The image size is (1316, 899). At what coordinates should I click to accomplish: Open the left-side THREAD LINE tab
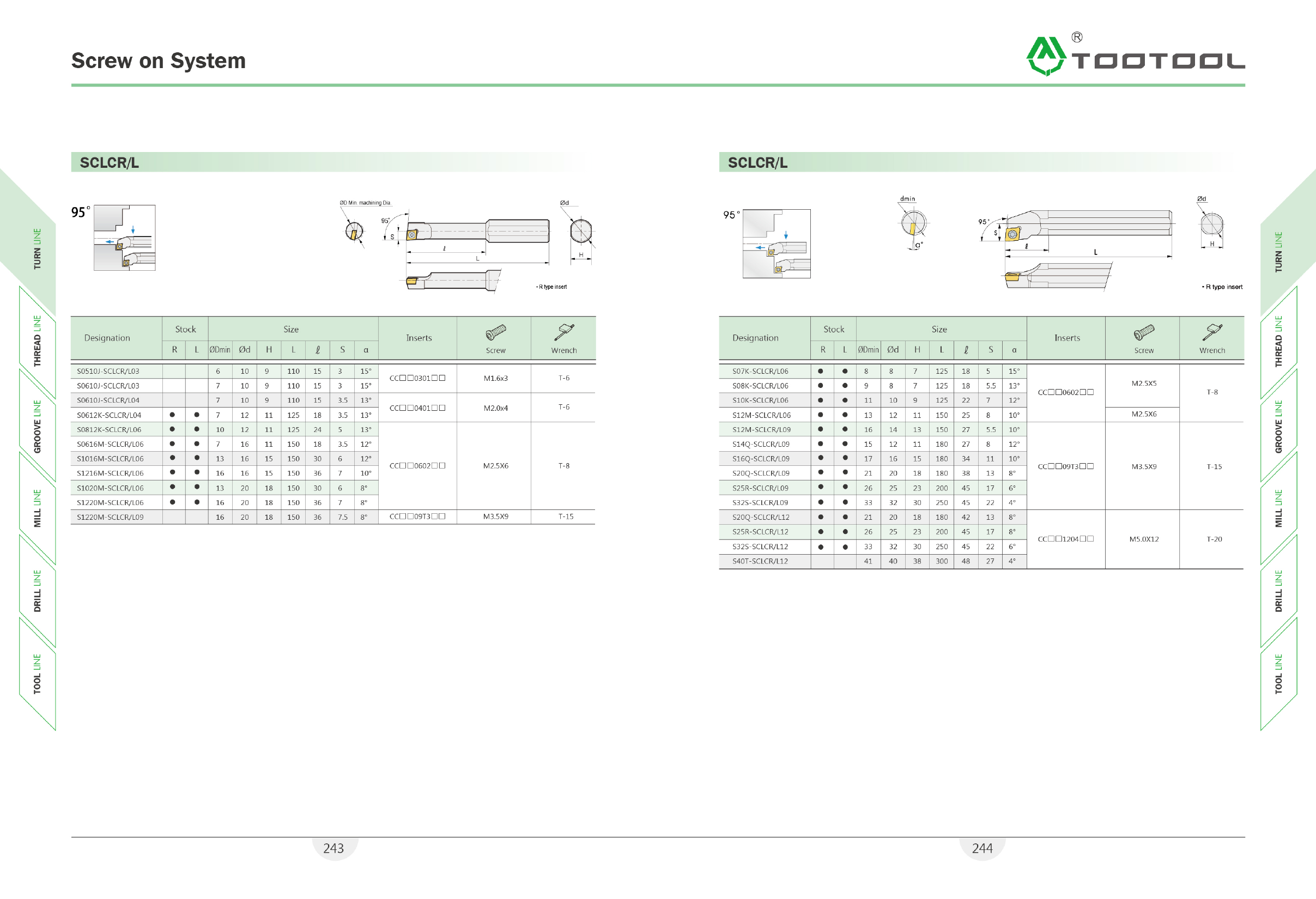point(38,341)
